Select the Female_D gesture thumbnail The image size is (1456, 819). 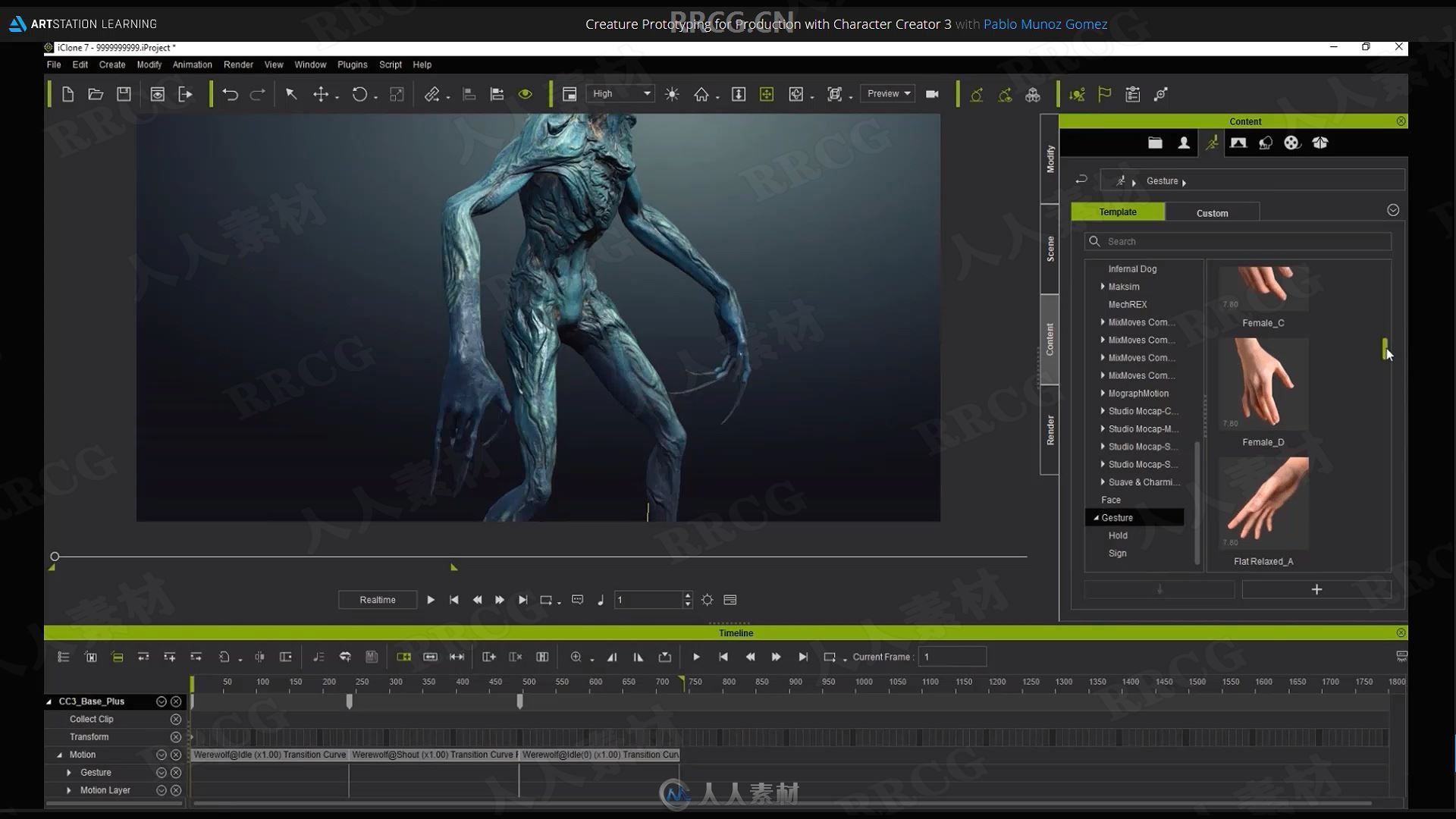coord(1263,384)
